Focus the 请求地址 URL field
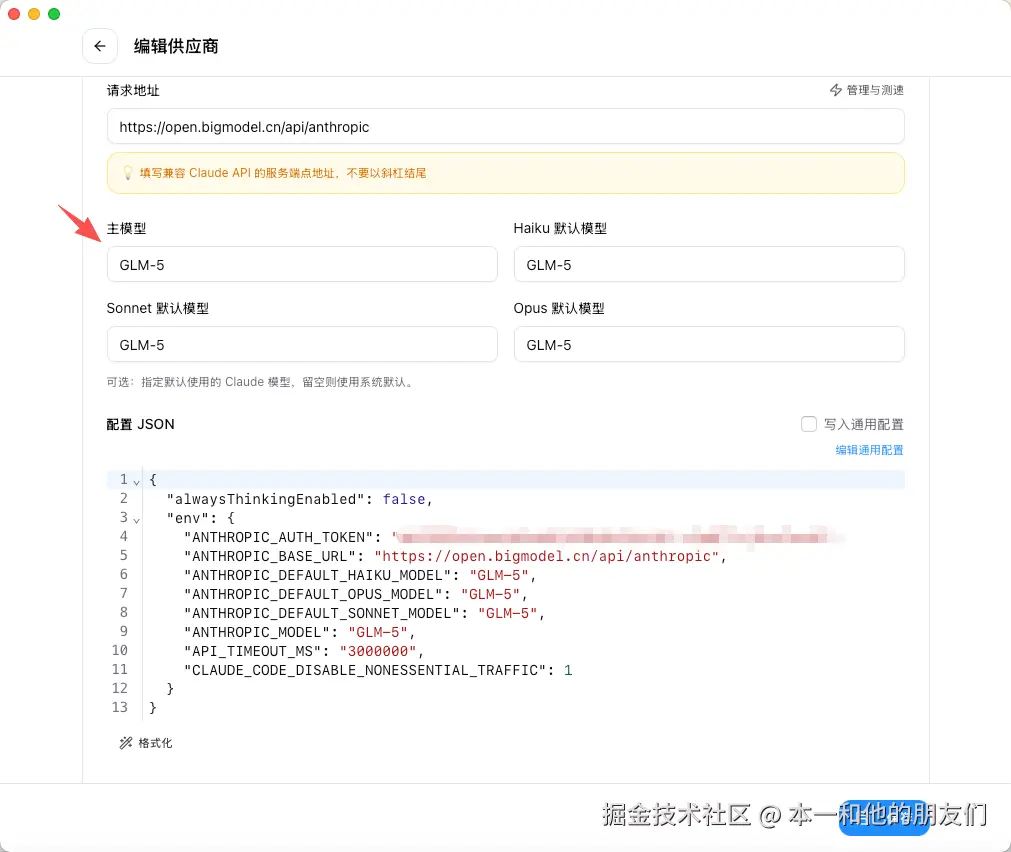The image size is (1011, 852). pyautogui.click(x=506, y=126)
